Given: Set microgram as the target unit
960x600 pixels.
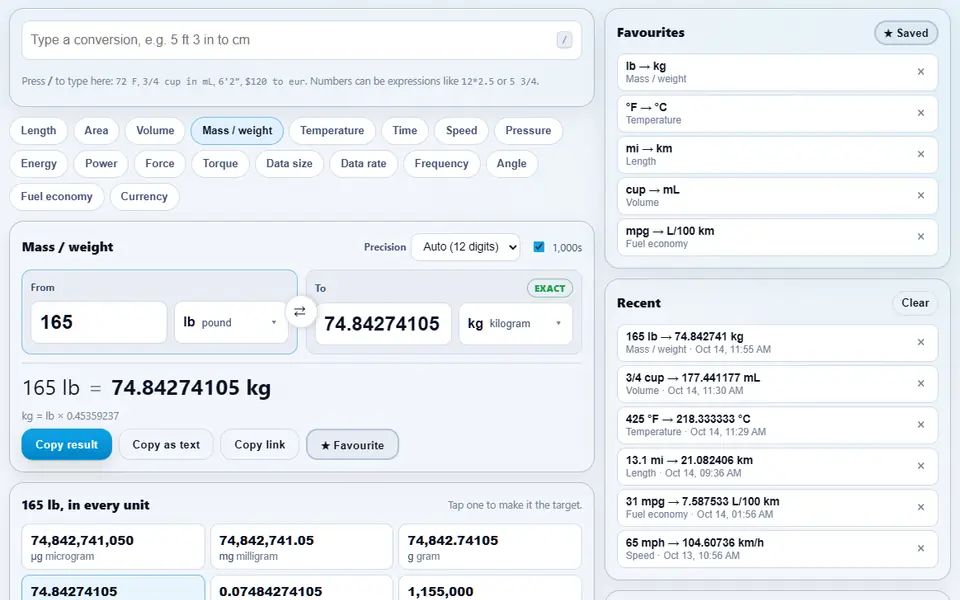Looking at the screenshot, I should [113, 547].
